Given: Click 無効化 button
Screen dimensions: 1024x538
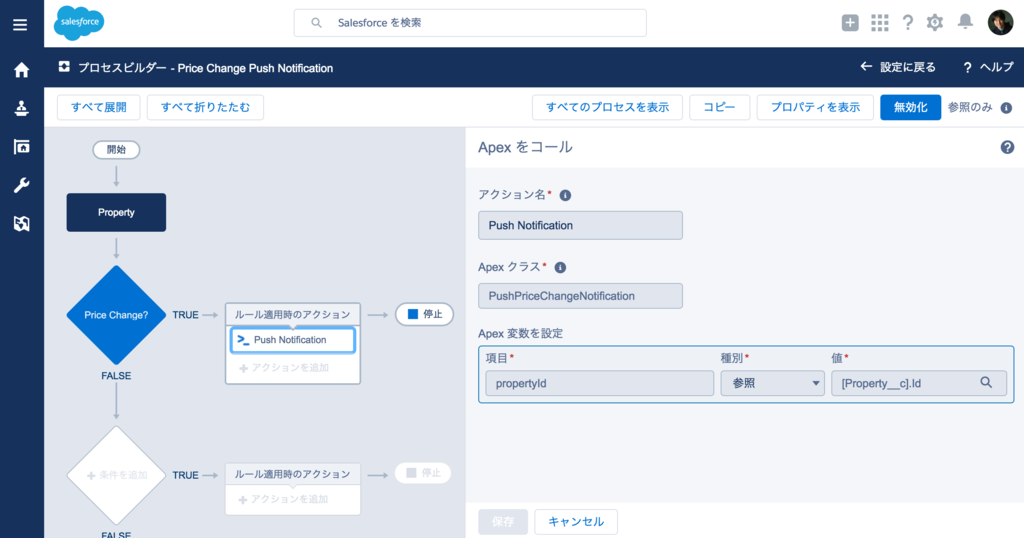Looking at the screenshot, I should [910, 108].
